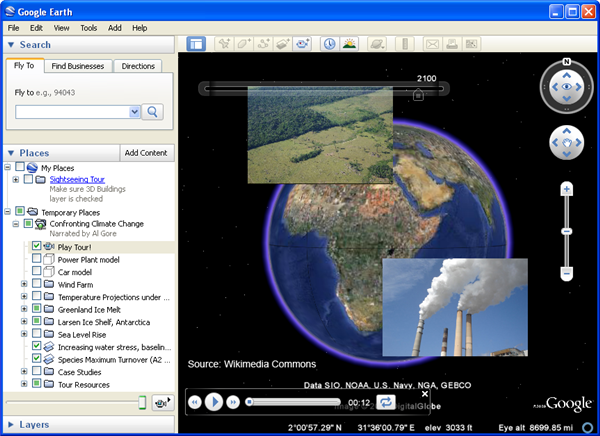Viewport: 600px width, 436px height.
Task: Open the Sightseeing Tour link
Action: click(77, 179)
